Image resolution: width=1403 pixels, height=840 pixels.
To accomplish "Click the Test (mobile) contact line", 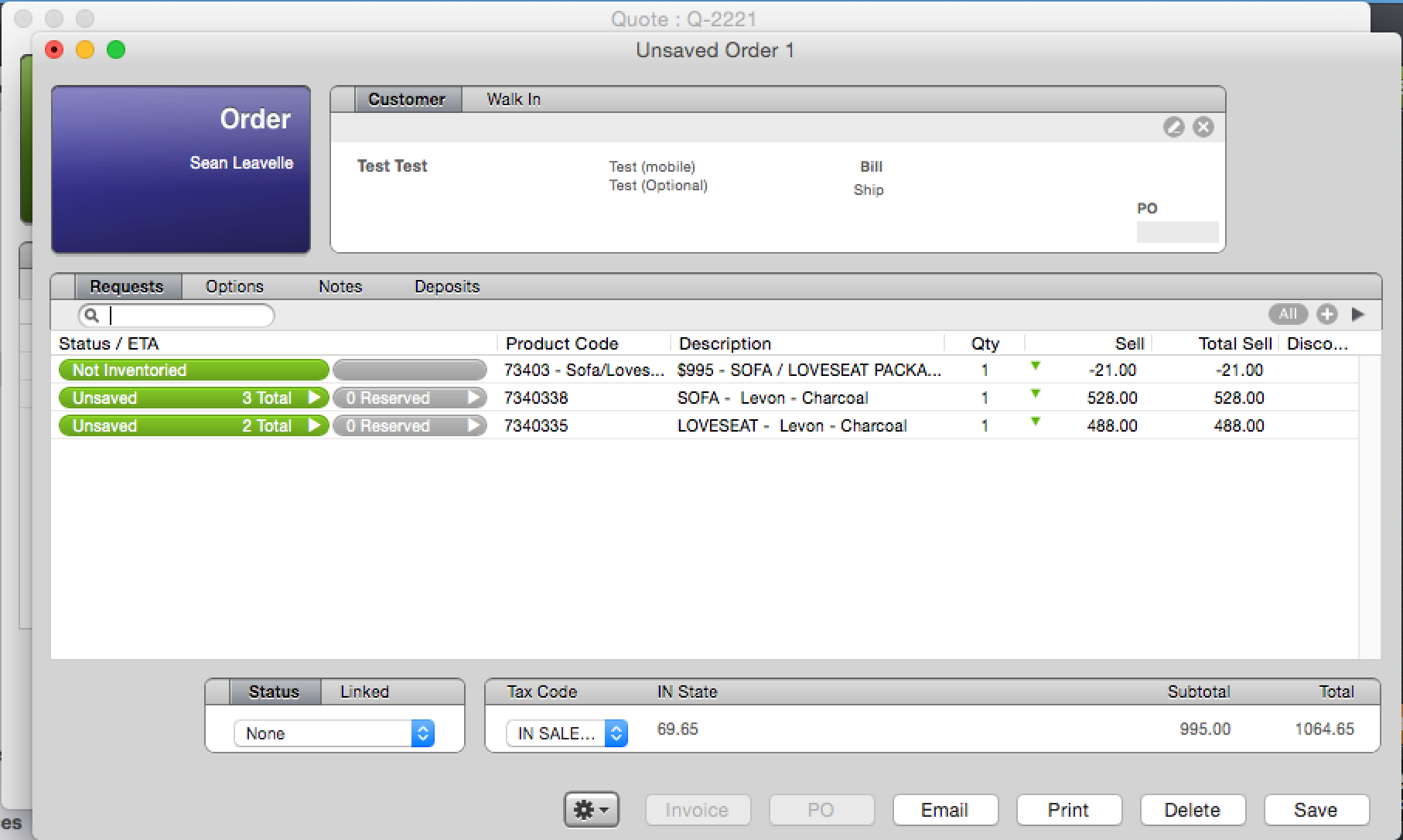I will [652, 166].
